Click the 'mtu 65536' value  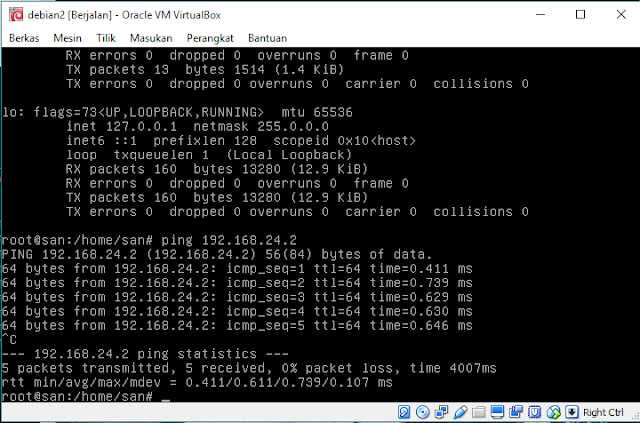(x=317, y=112)
